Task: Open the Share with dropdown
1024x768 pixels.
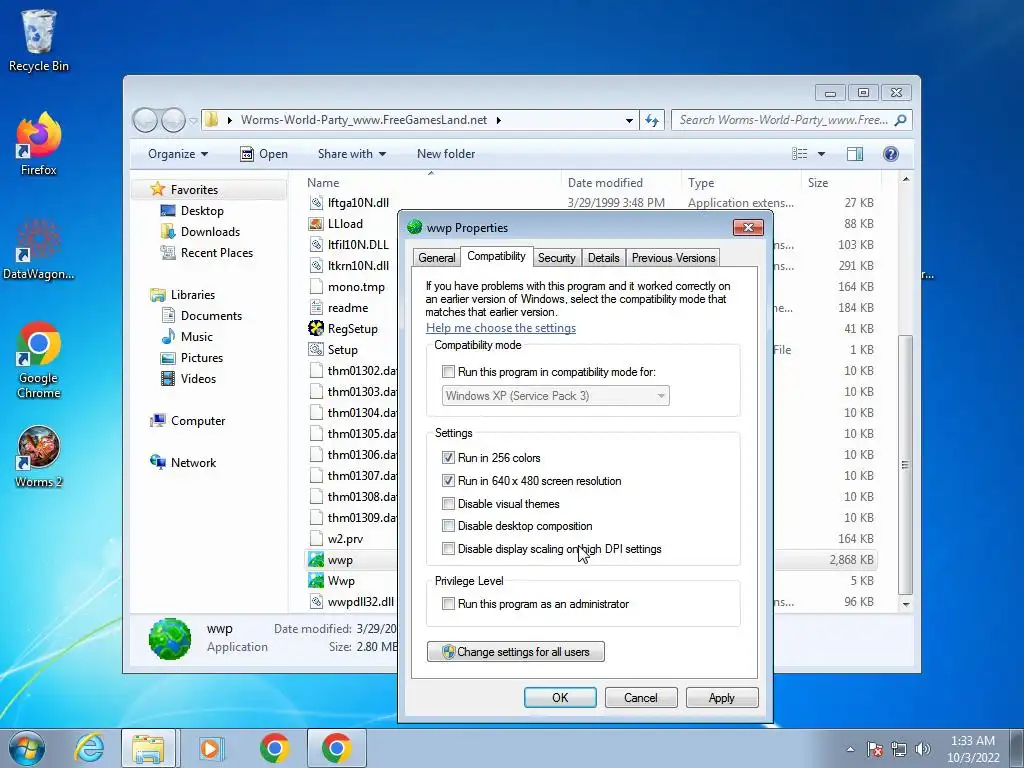Action: pos(352,154)
